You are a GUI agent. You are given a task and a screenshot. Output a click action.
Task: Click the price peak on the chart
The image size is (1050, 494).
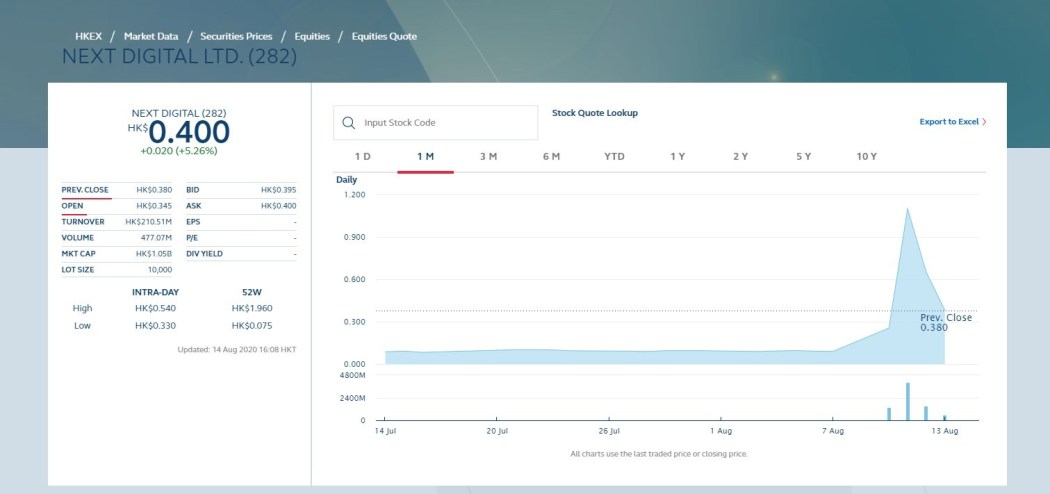(907, 209)
